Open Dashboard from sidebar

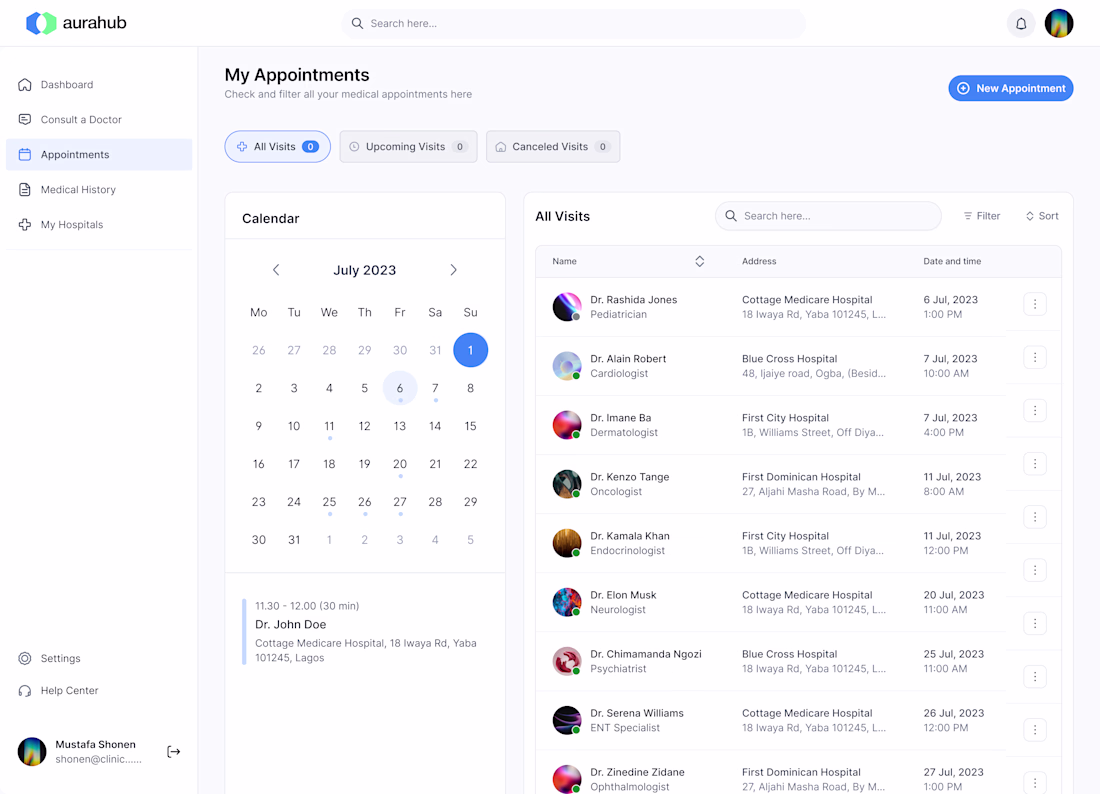tap(99, 85)
